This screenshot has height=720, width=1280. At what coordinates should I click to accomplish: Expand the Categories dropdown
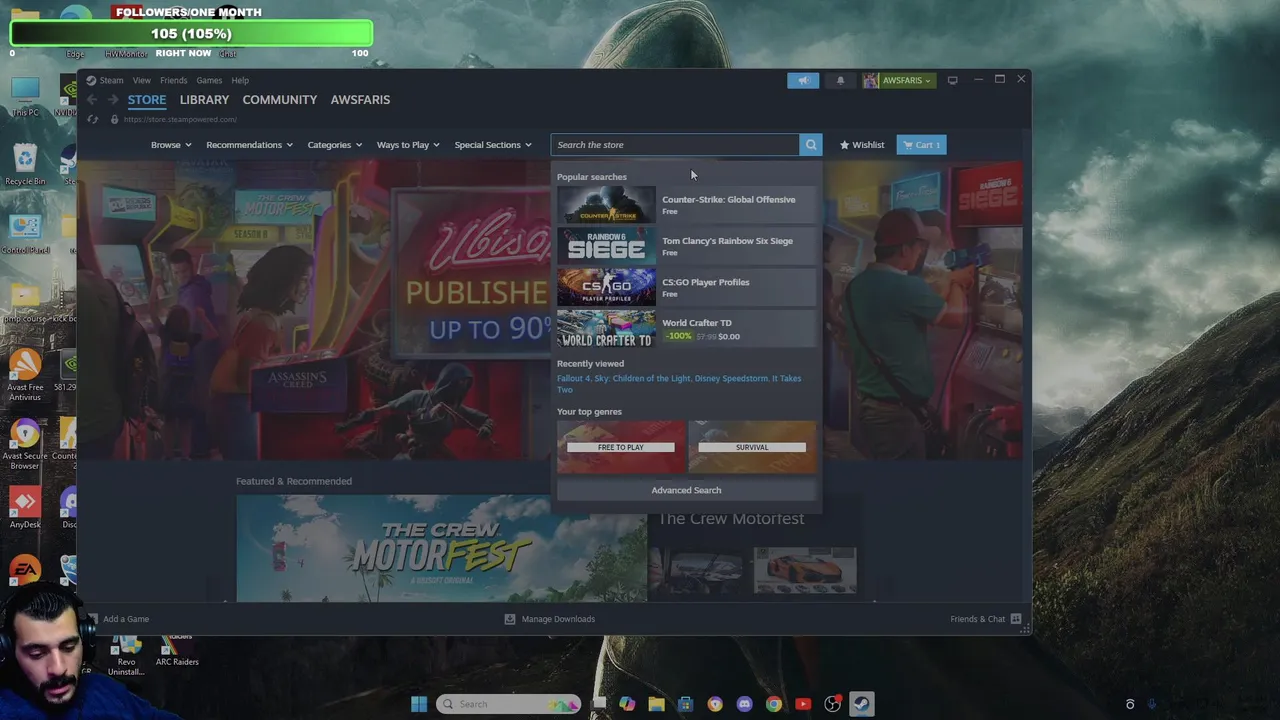pyautogui.click(x=335, y=145)
